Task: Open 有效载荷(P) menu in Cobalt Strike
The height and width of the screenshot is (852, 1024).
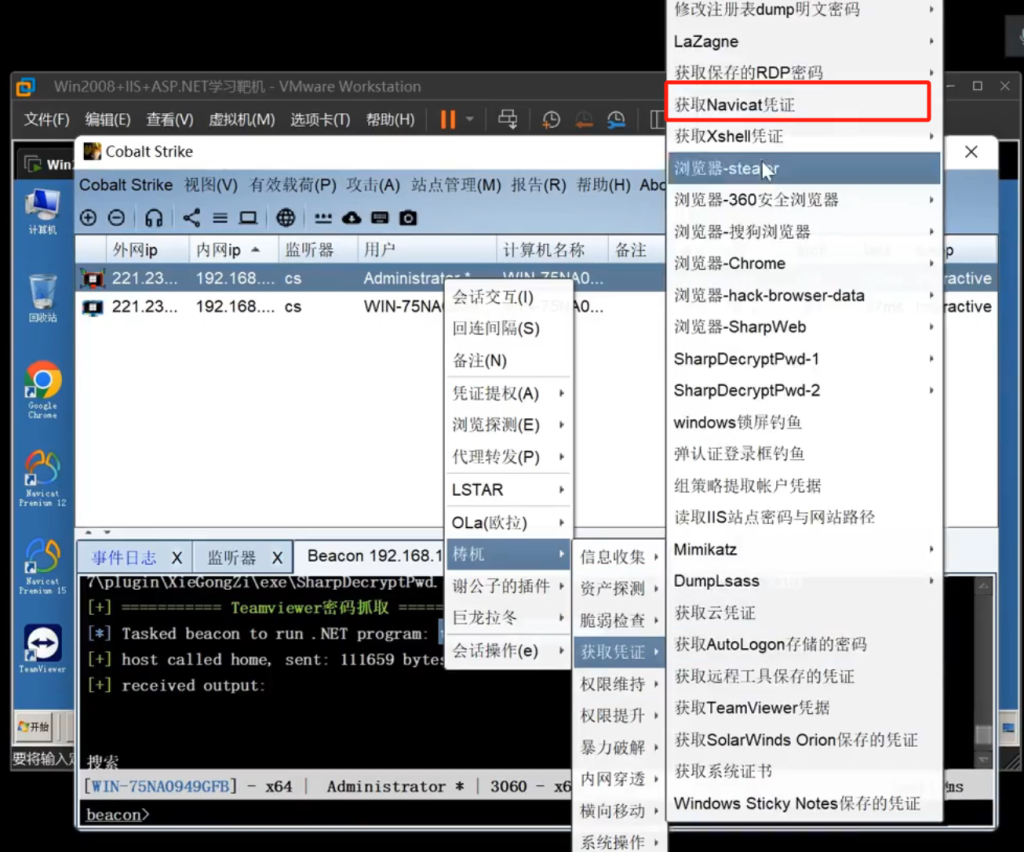Action: (293, 185)
